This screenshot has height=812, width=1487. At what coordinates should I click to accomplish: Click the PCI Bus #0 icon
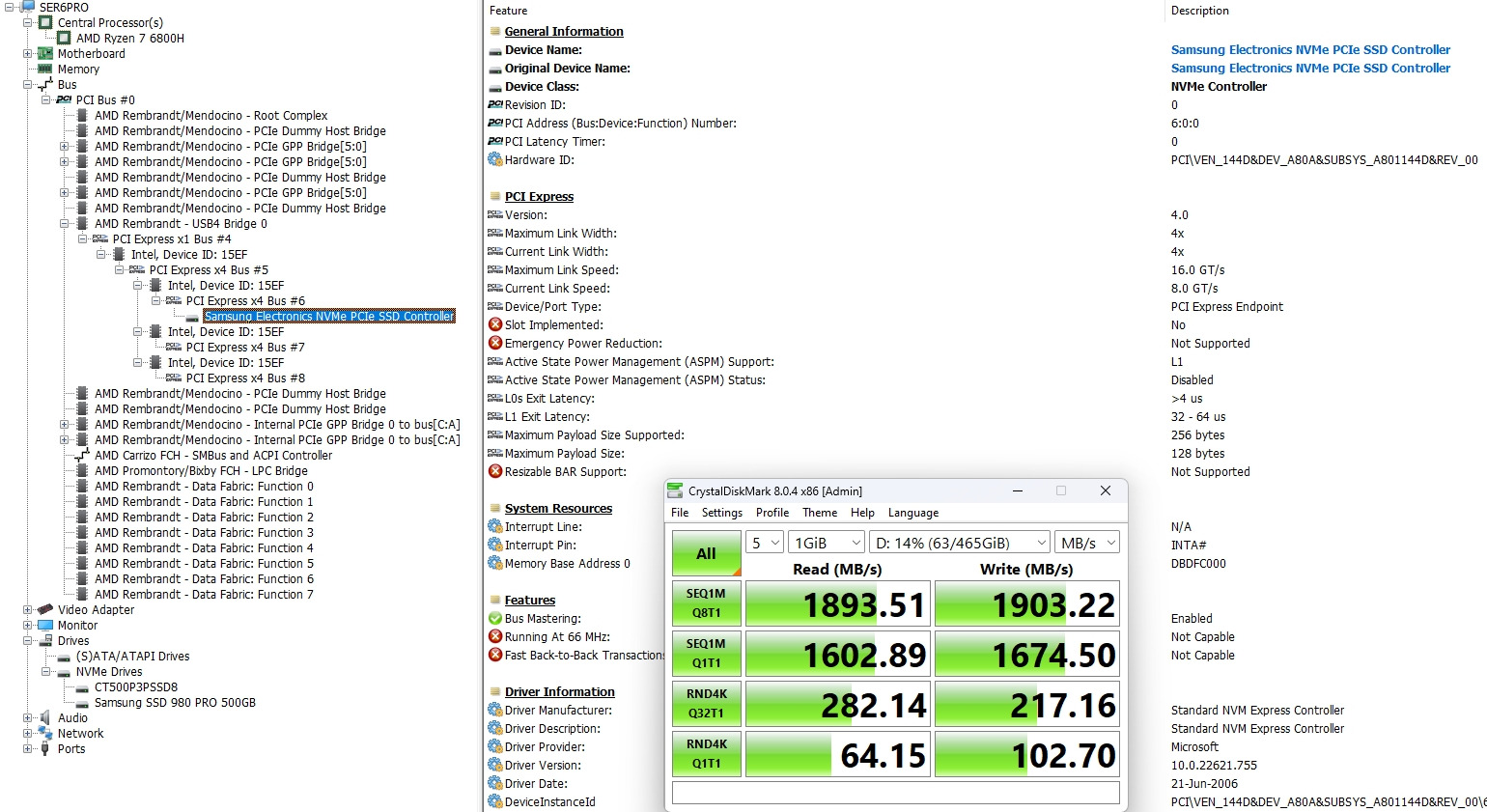[x=64, y=99]
